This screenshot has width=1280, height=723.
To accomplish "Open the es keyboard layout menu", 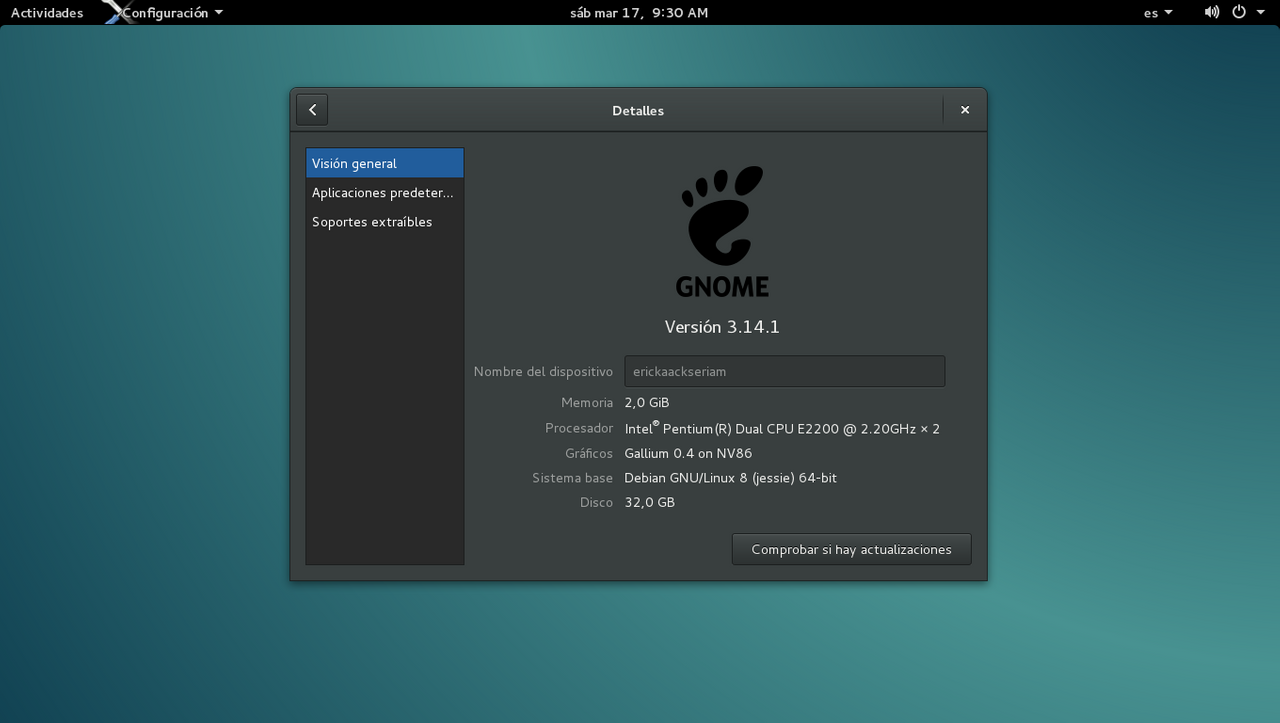I will pos(1158,13).
